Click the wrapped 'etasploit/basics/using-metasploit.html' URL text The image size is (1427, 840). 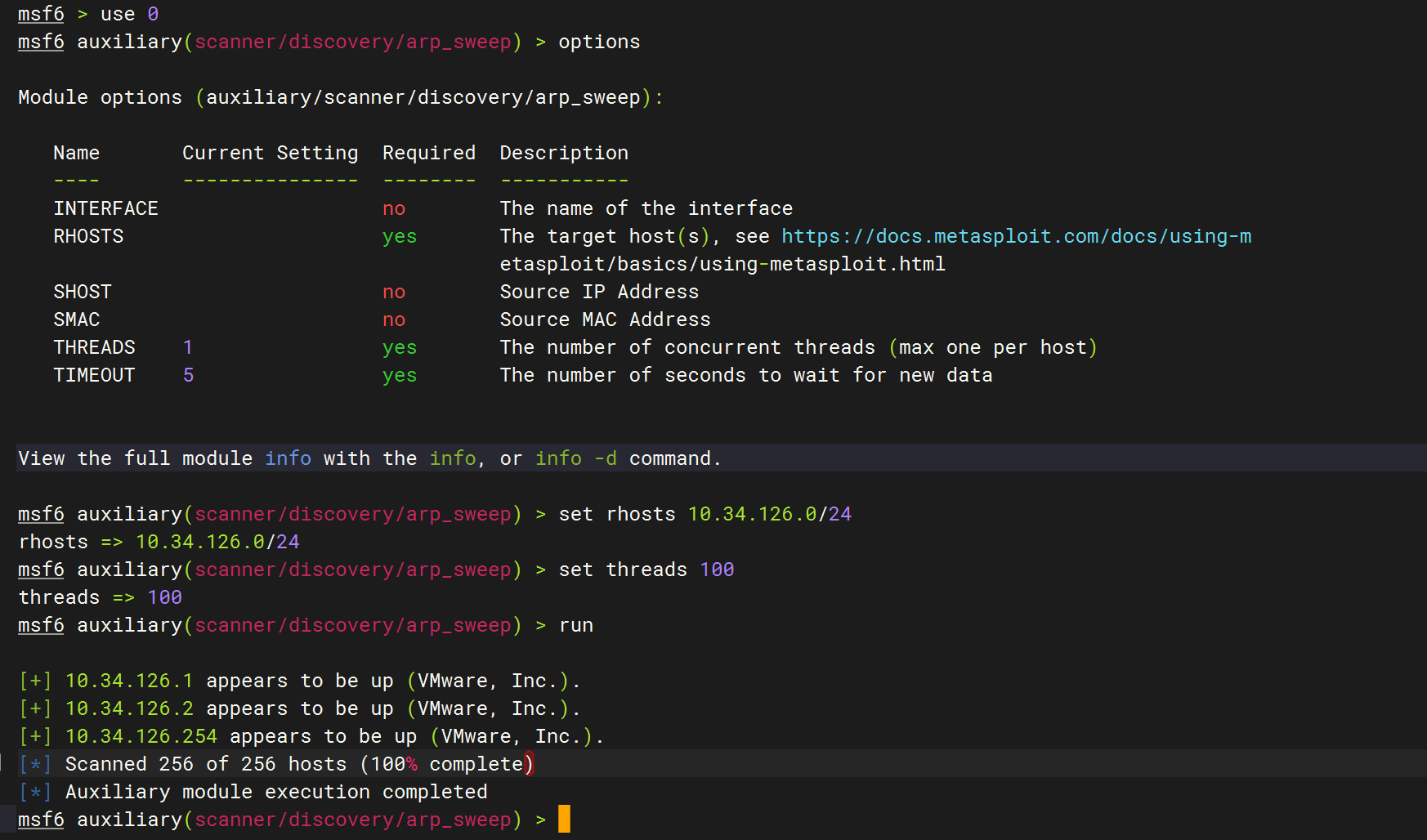pyautogui.click(x=722, y=264)
